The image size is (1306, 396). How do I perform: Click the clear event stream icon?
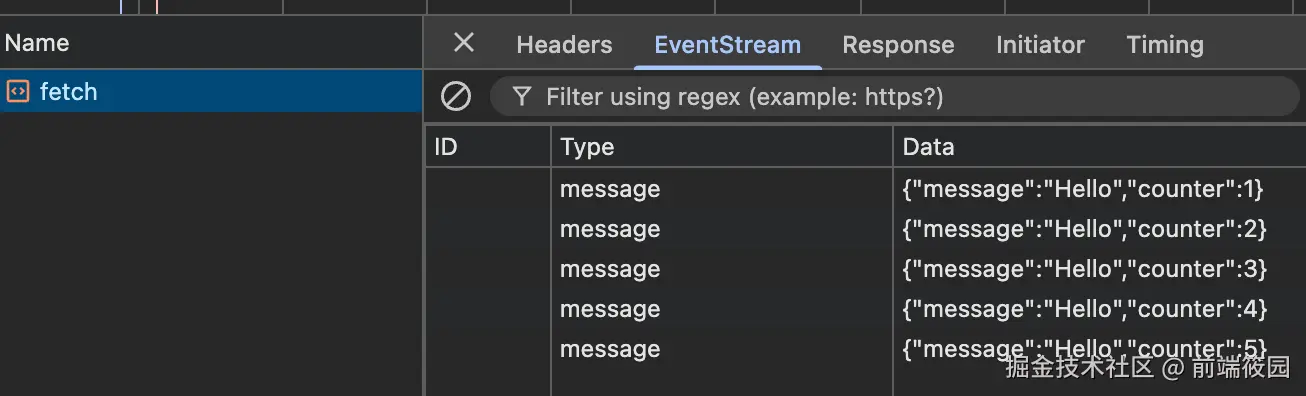pyautogui.click(x=456, y=96)
